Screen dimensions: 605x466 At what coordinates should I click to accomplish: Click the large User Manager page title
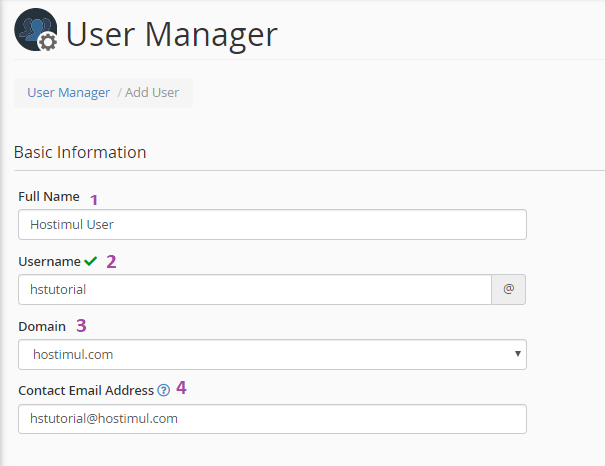(171, 35)
